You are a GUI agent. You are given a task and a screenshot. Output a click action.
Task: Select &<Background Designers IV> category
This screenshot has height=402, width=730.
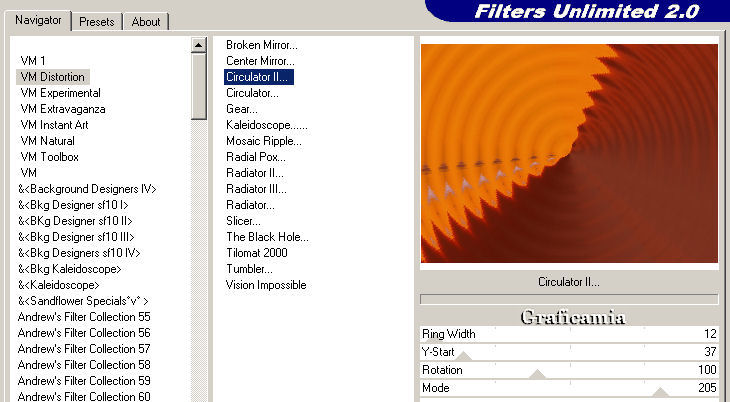click(87, 189)
